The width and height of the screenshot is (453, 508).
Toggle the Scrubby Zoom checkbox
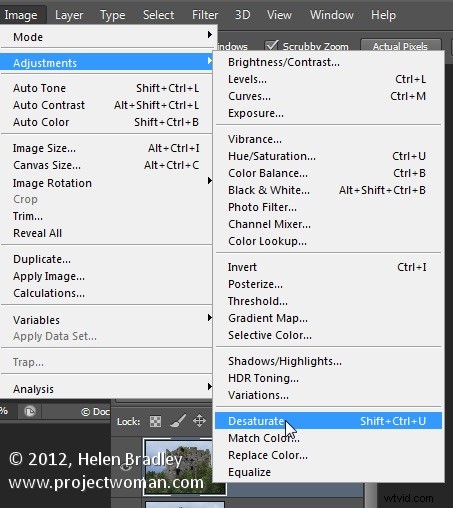tap(271, 46)
